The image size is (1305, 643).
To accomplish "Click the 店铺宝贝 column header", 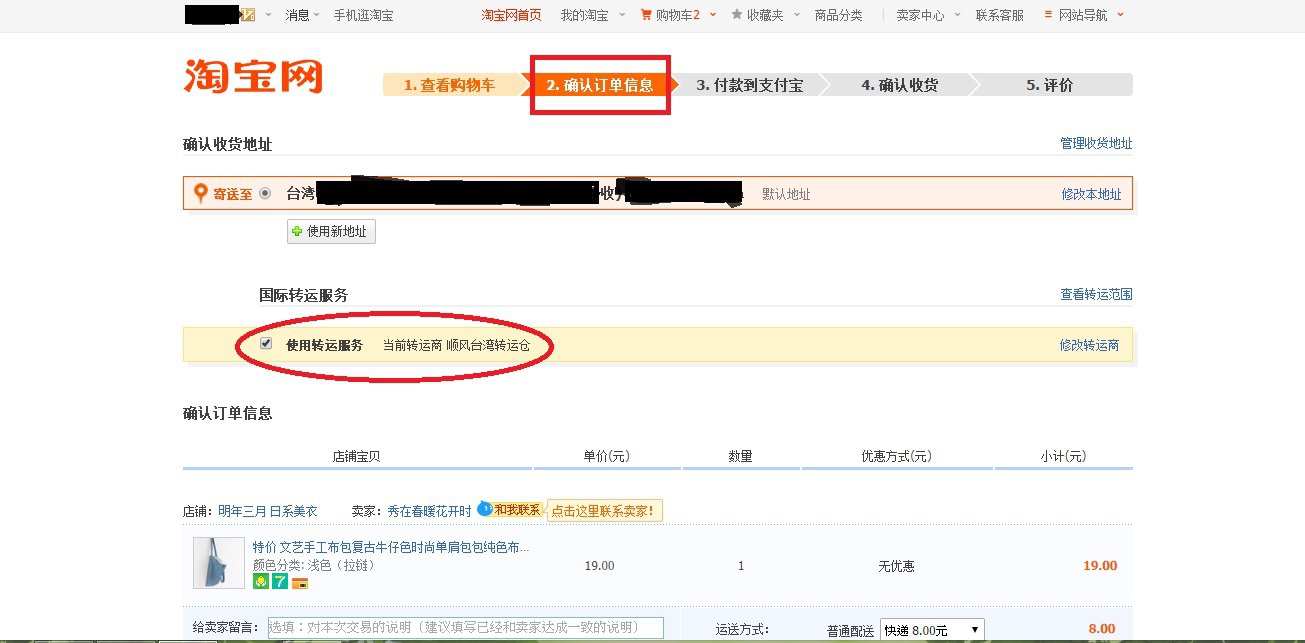I will pos(356,456).
